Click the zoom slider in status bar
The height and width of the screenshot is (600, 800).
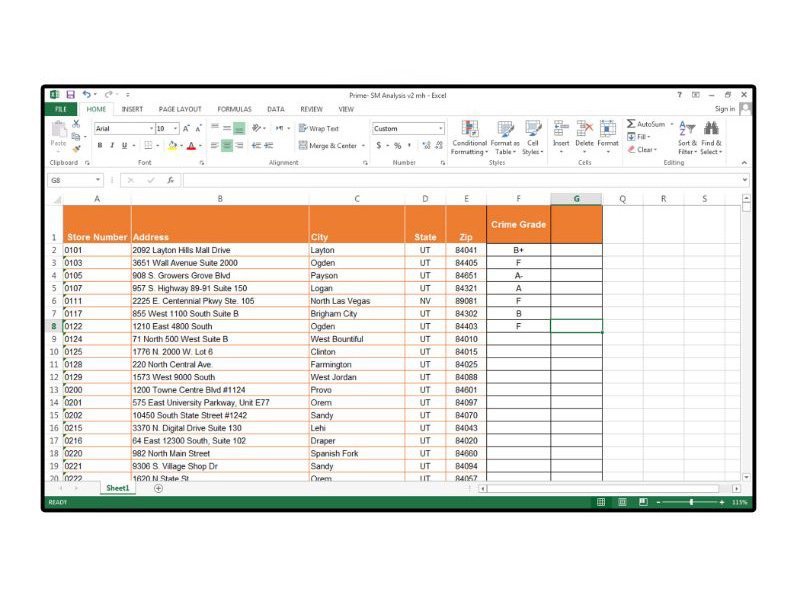pos(691,502)
